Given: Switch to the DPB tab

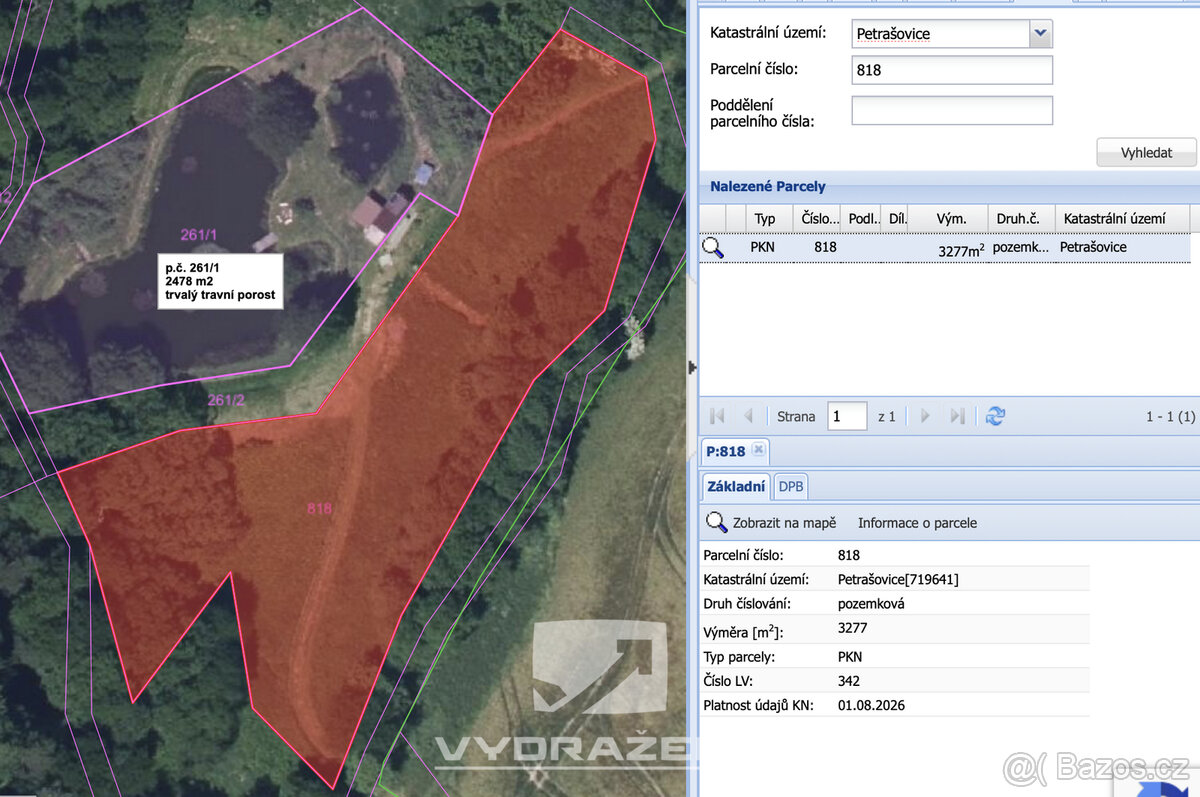Looking at the screenshot, I should 791,487.
